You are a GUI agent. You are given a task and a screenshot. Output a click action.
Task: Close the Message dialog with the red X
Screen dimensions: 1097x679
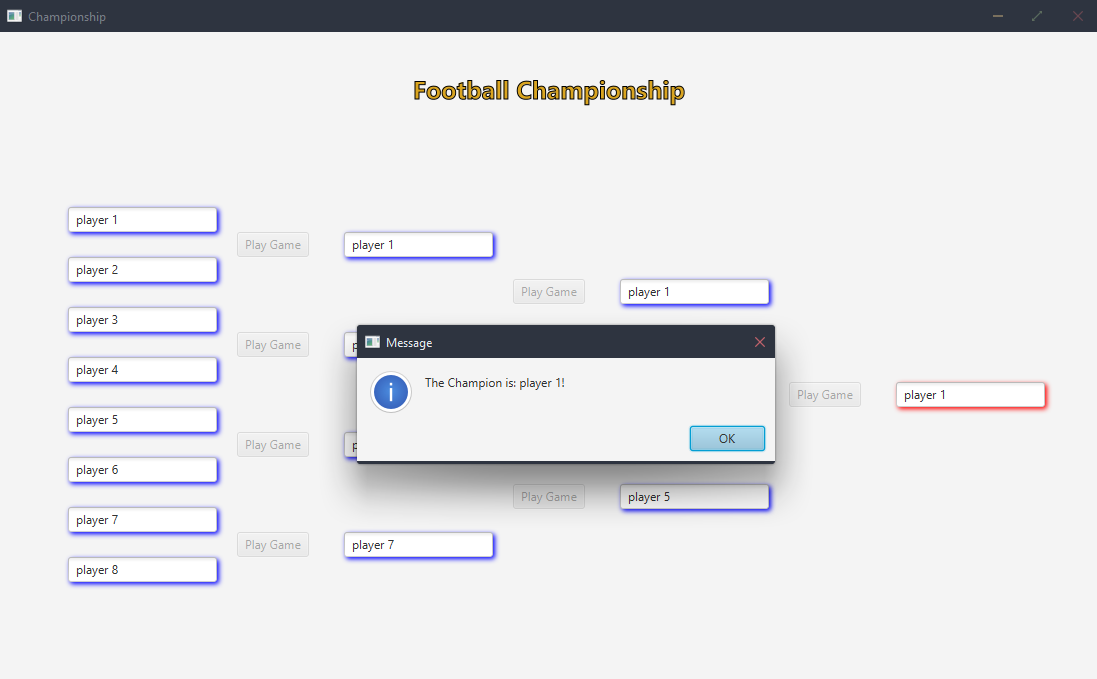(x=760, y=342)
